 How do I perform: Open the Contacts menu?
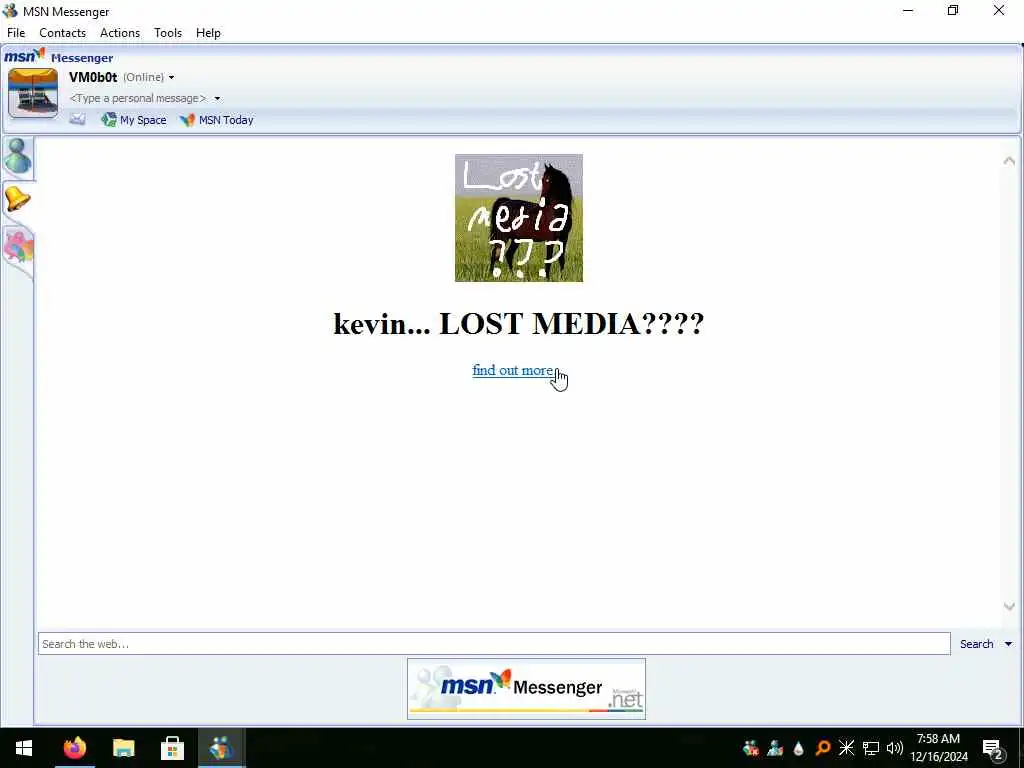[x=63, y=33]
